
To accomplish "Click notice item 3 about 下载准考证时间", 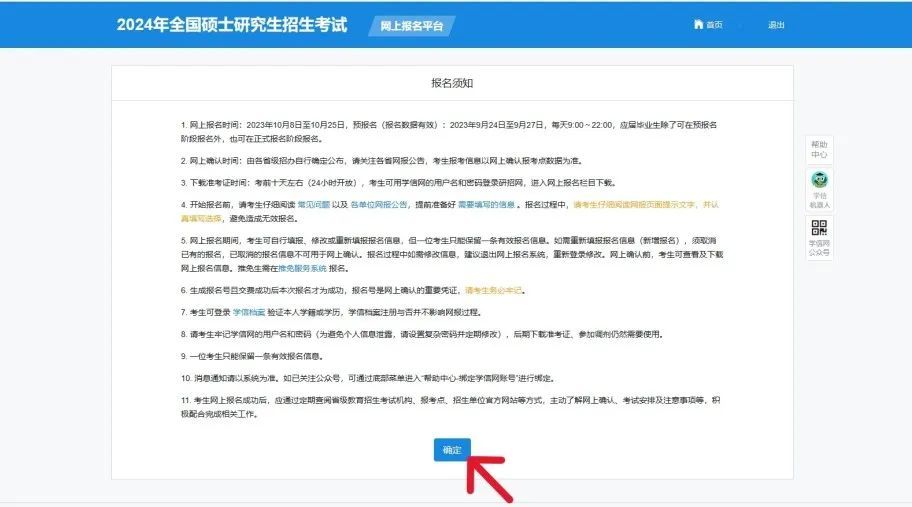I will click(x=398, y=182).
